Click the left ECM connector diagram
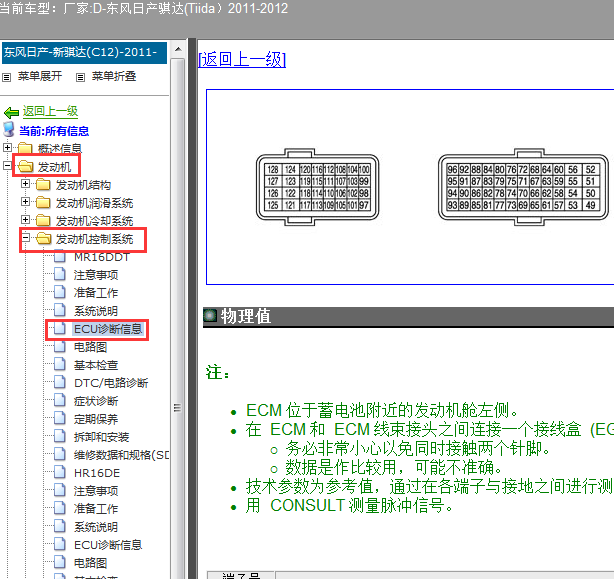The image size is (614, 579). point(317,187)
